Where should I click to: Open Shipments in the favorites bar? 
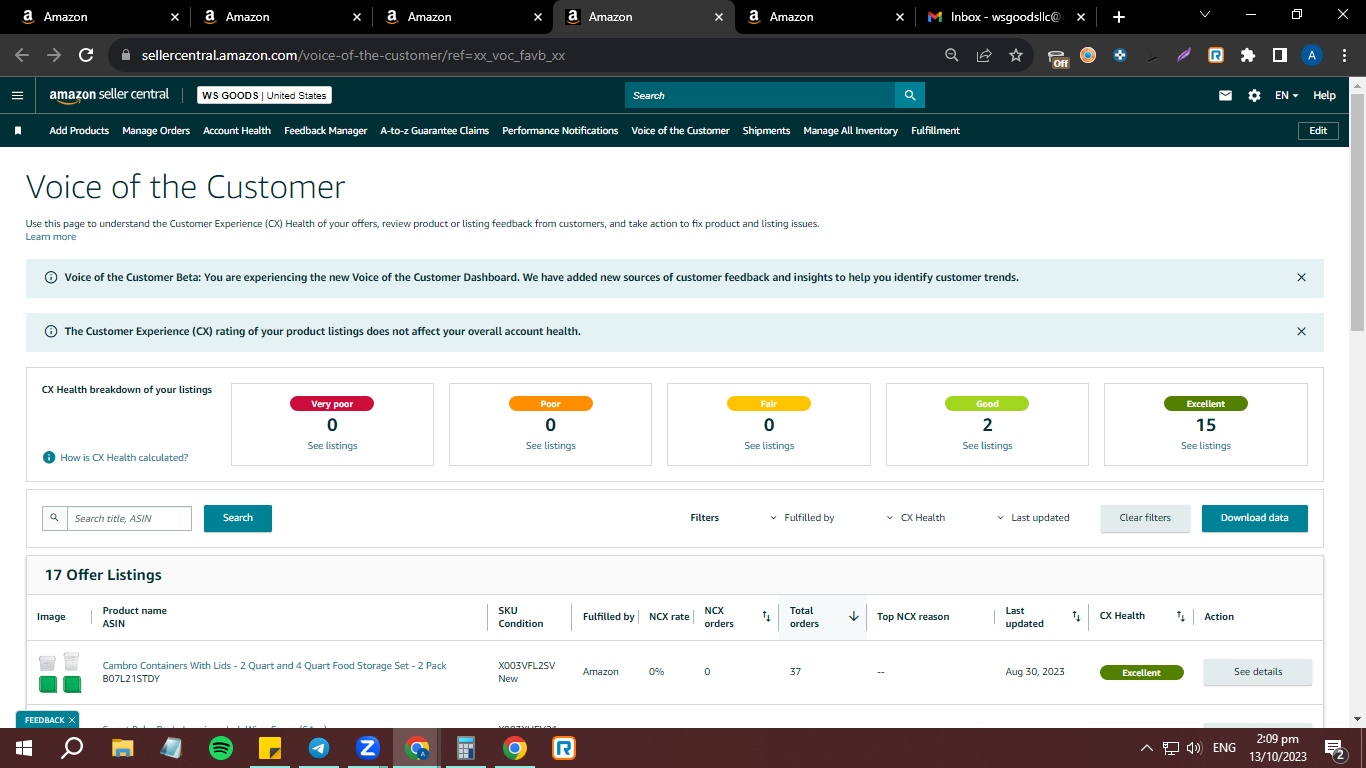[766, 130]
